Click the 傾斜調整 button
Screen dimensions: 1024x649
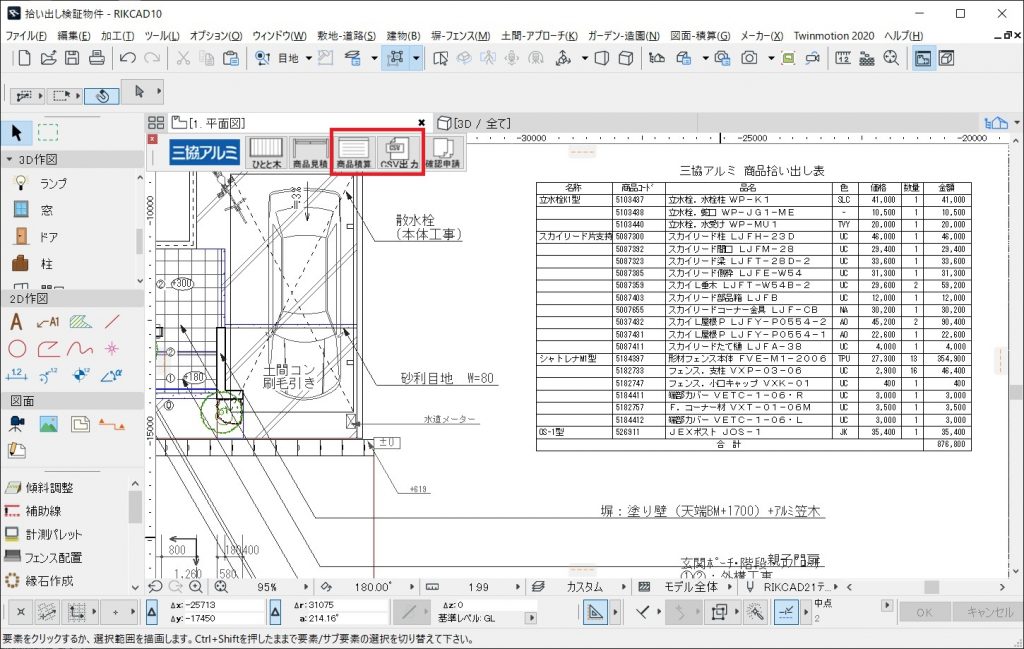coord(39,488)
